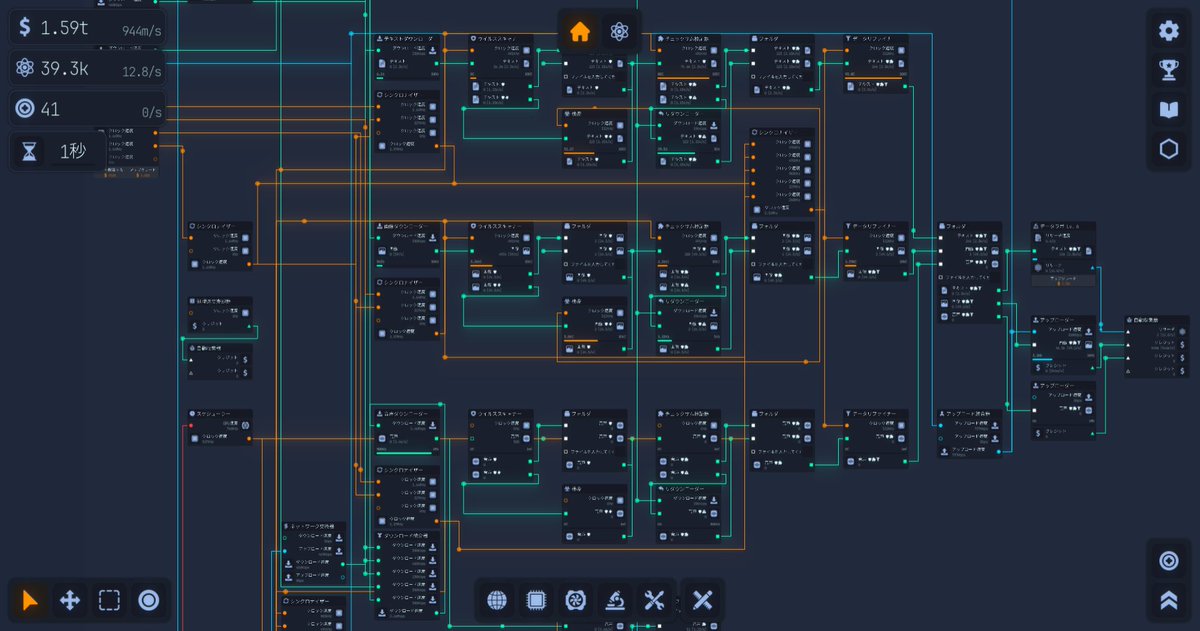
Task: Open the wrench and screwdriver tools
Action: (x=654, y=600)
